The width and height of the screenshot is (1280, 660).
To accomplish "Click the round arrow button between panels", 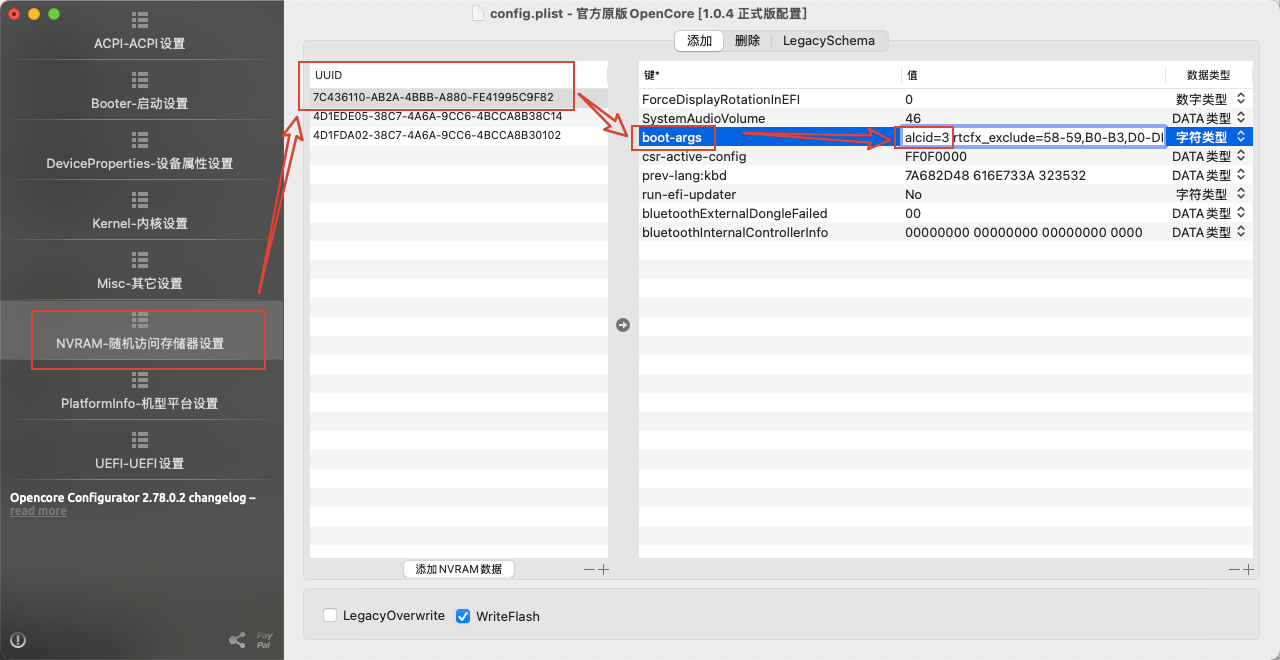I will tap(623, 325).
